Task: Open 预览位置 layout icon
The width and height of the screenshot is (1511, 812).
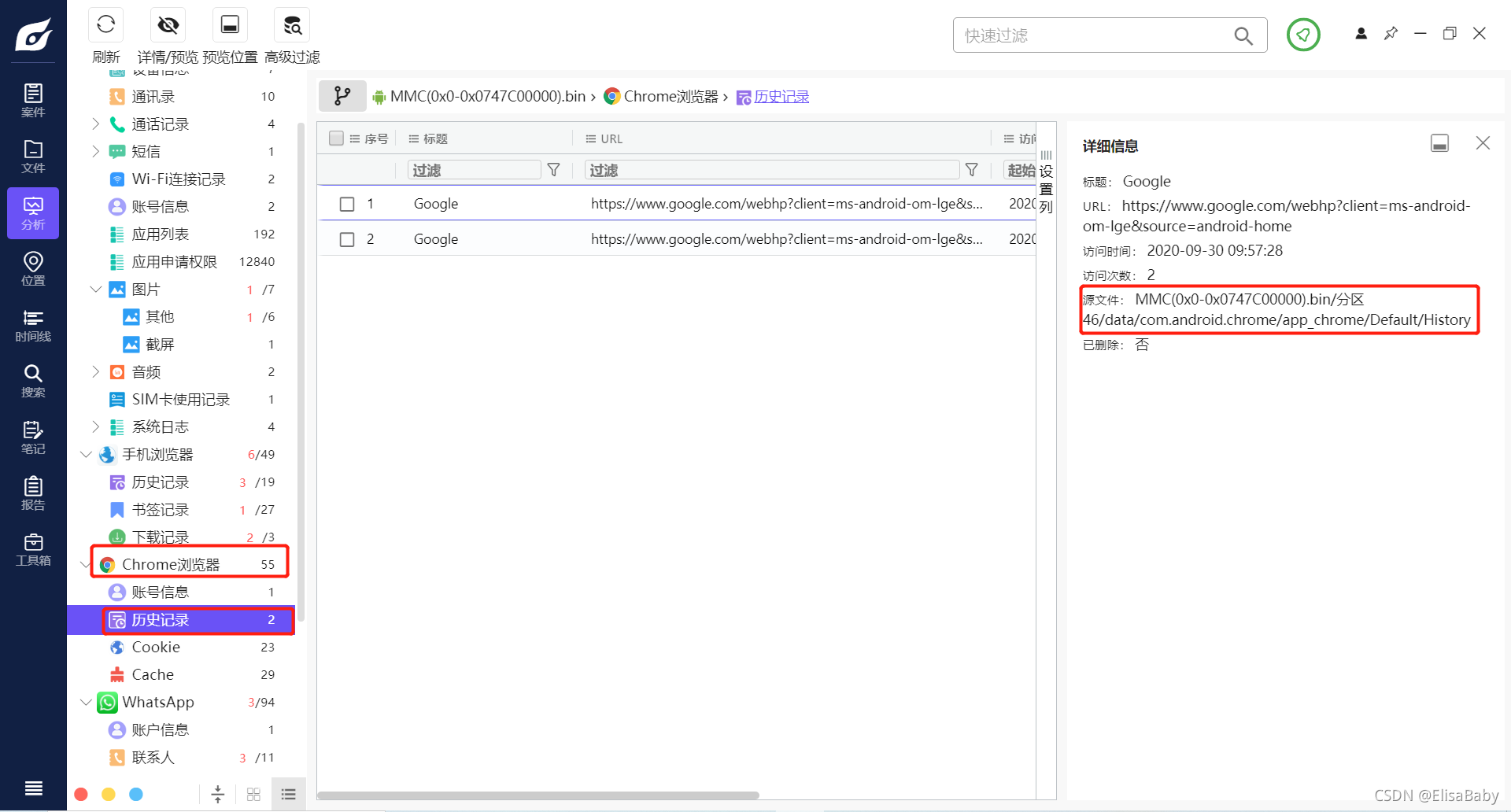Action: point(230,25)
